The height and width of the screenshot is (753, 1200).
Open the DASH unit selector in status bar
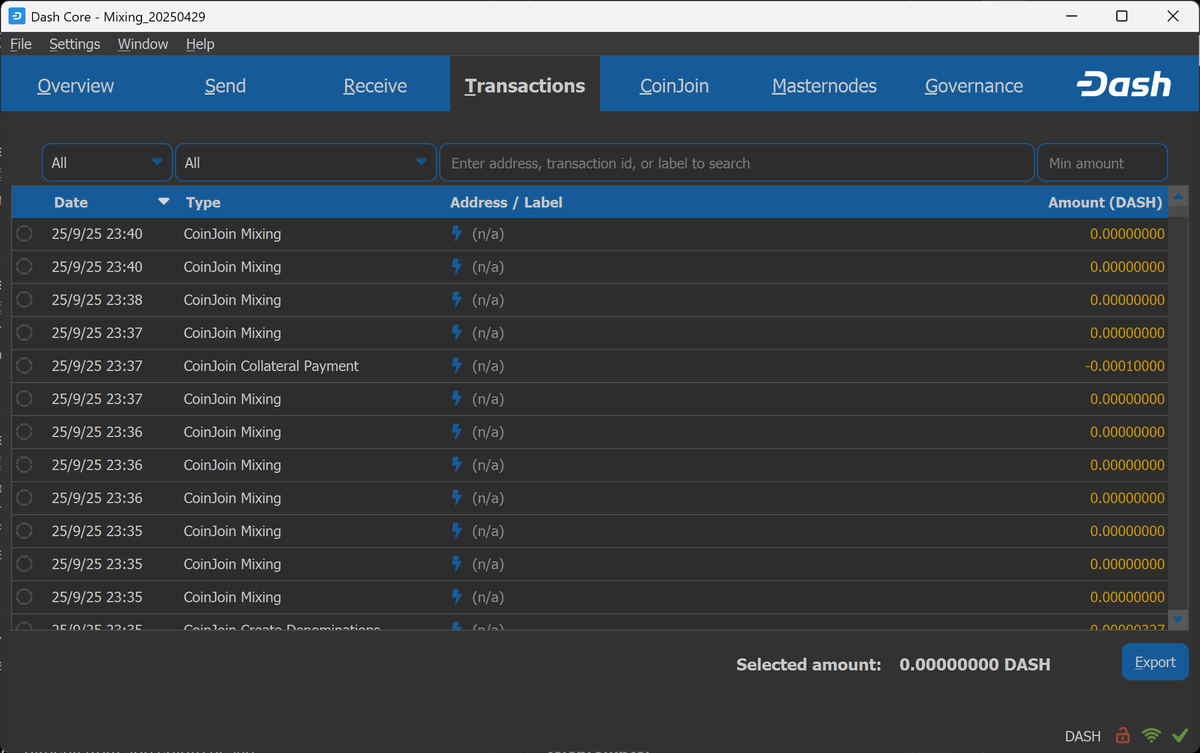coord(1082,736)
